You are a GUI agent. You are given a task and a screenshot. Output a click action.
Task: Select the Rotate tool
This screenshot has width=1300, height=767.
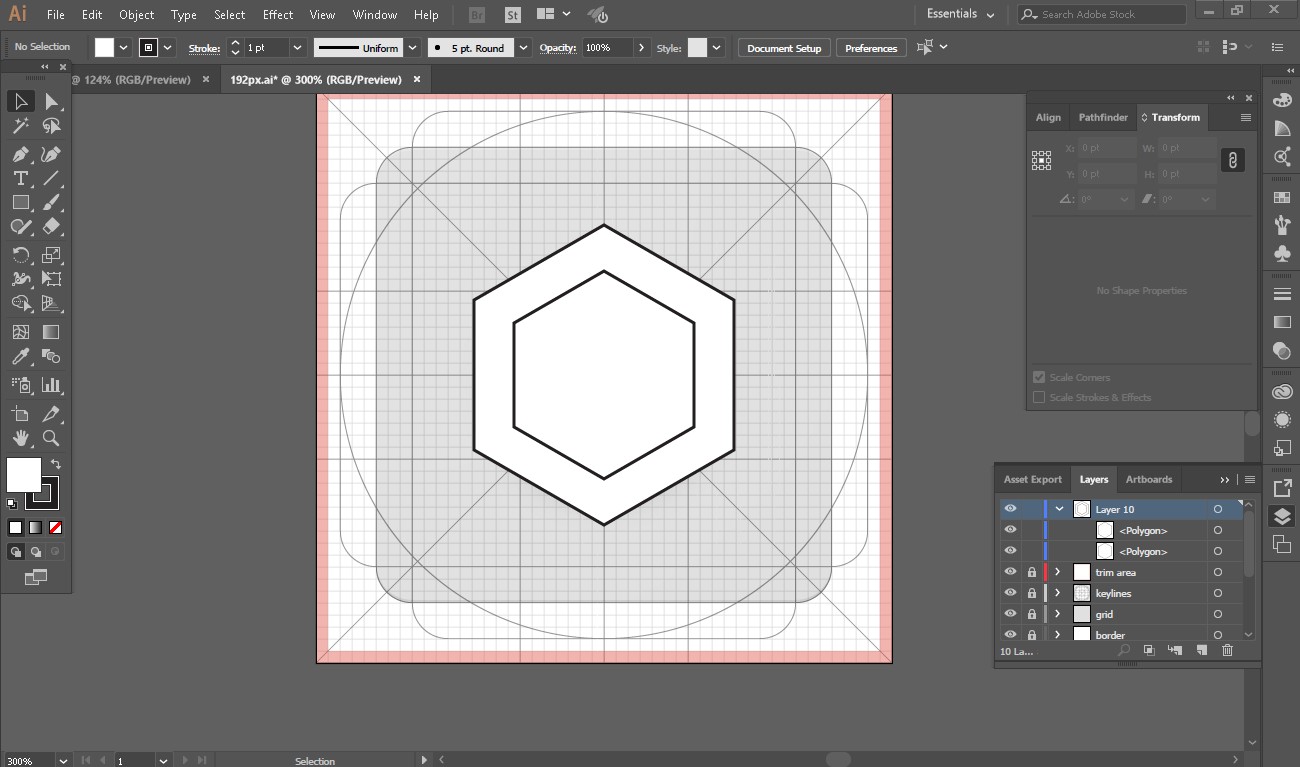[x=20, y=255]
